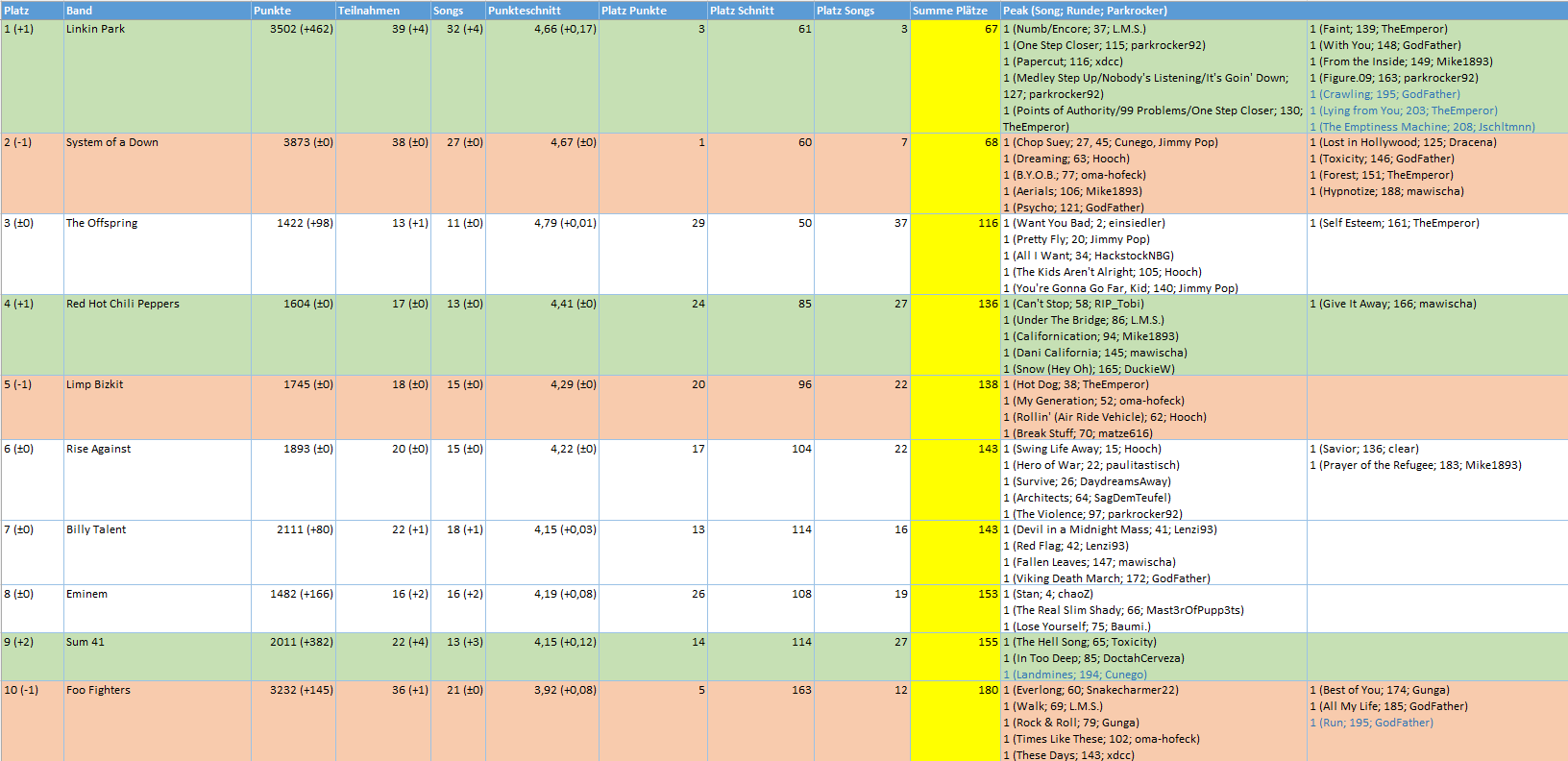Click peak entry 'Swing Life Away; 15; Hooch'
This screenshot has width=1568, height=761.
coord(1082,449)
